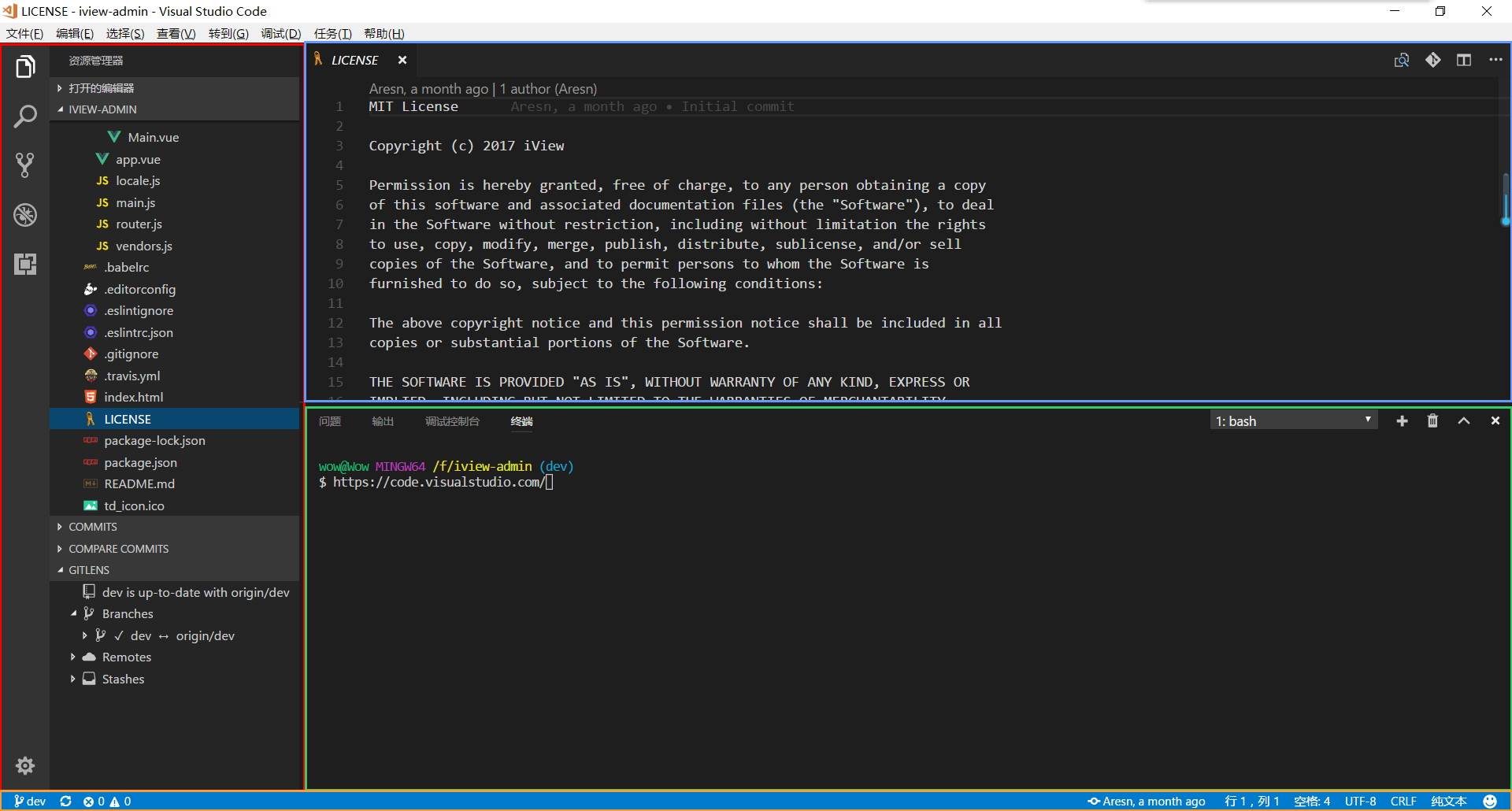Open README.md file
Image resolution: width=1512 pixels, height=811 pixels.
(175, 483)
